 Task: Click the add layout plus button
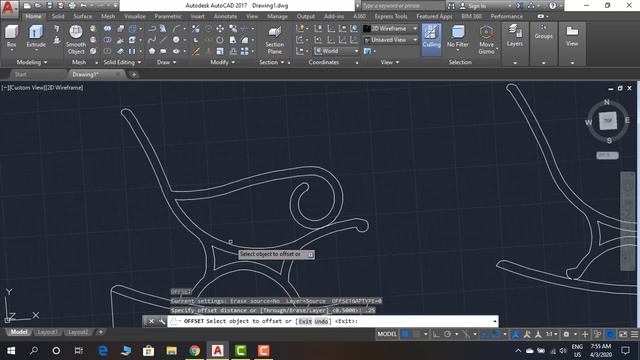[x=100, y=332]
